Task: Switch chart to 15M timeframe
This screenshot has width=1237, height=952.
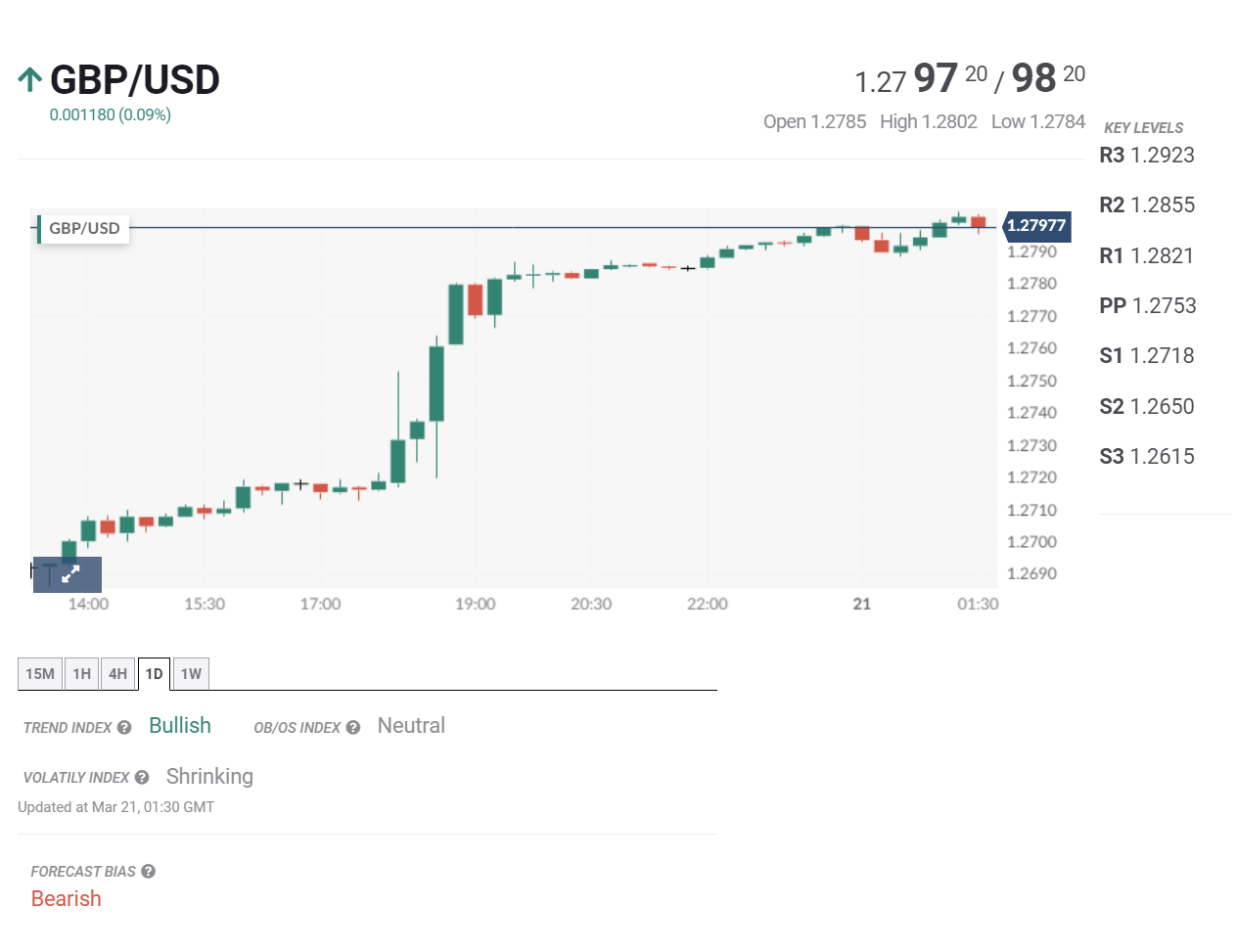Action: tap(40, 674)
